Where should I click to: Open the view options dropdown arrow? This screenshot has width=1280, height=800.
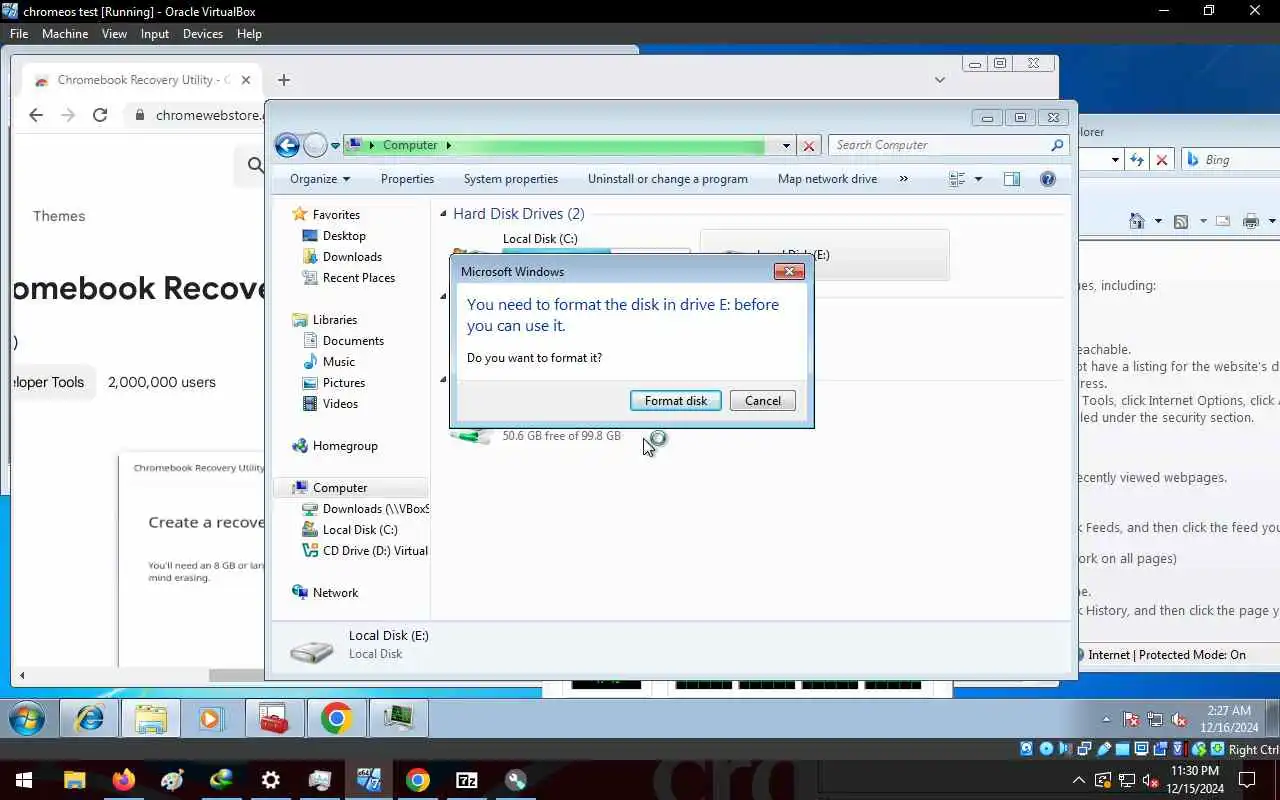coord(978,179)
